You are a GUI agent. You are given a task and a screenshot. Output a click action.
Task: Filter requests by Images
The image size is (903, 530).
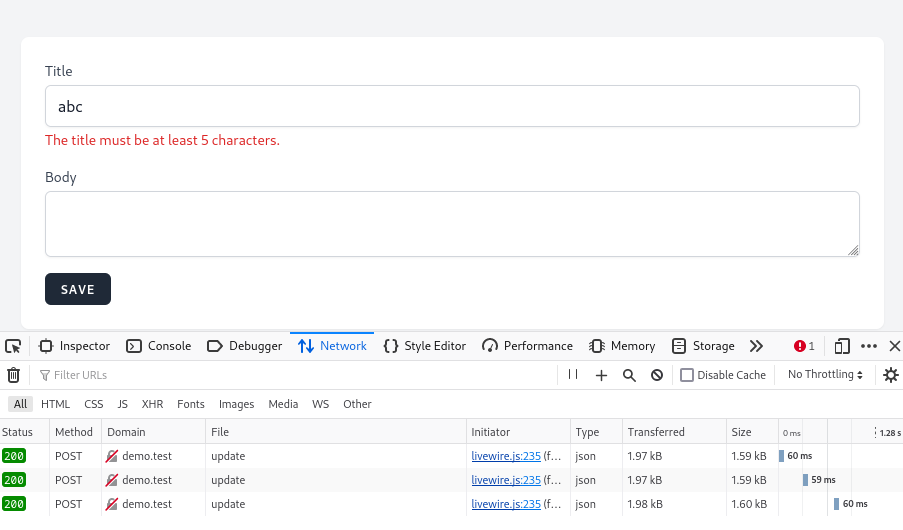(236, 404)
